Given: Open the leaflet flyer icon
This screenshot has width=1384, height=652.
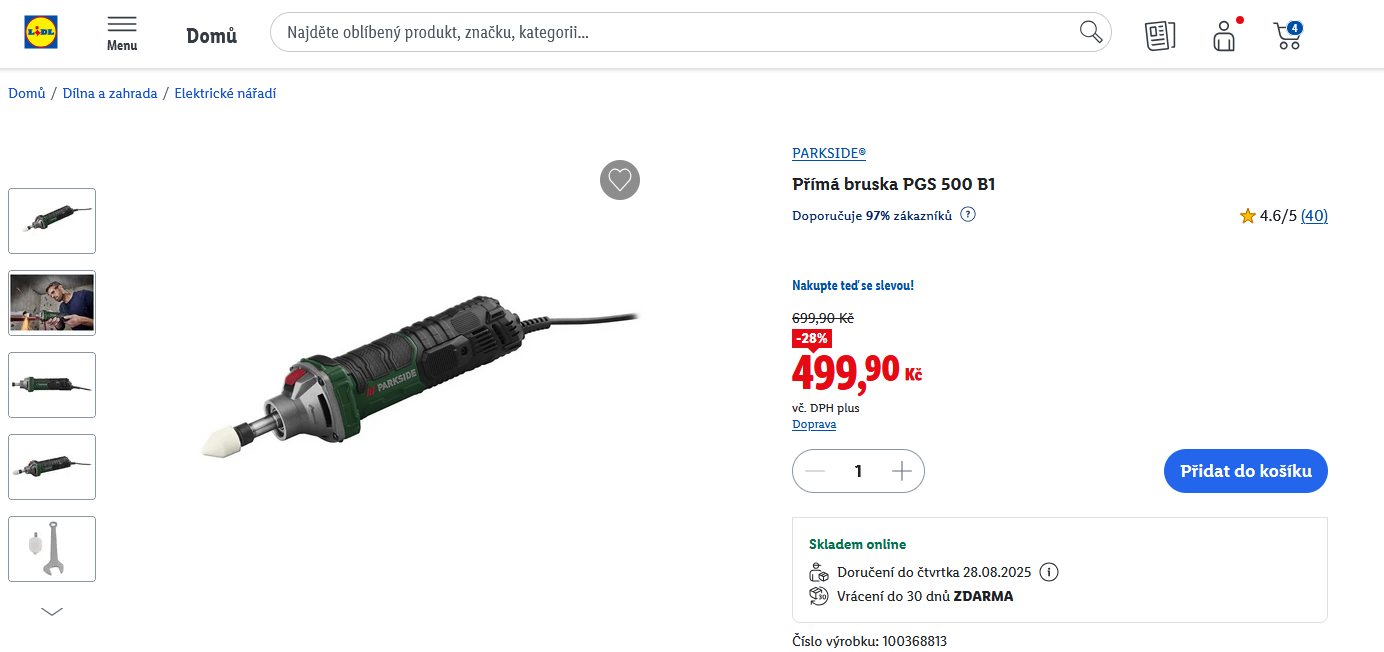Looking at the screenshot, I should [x=1160, y=36].
